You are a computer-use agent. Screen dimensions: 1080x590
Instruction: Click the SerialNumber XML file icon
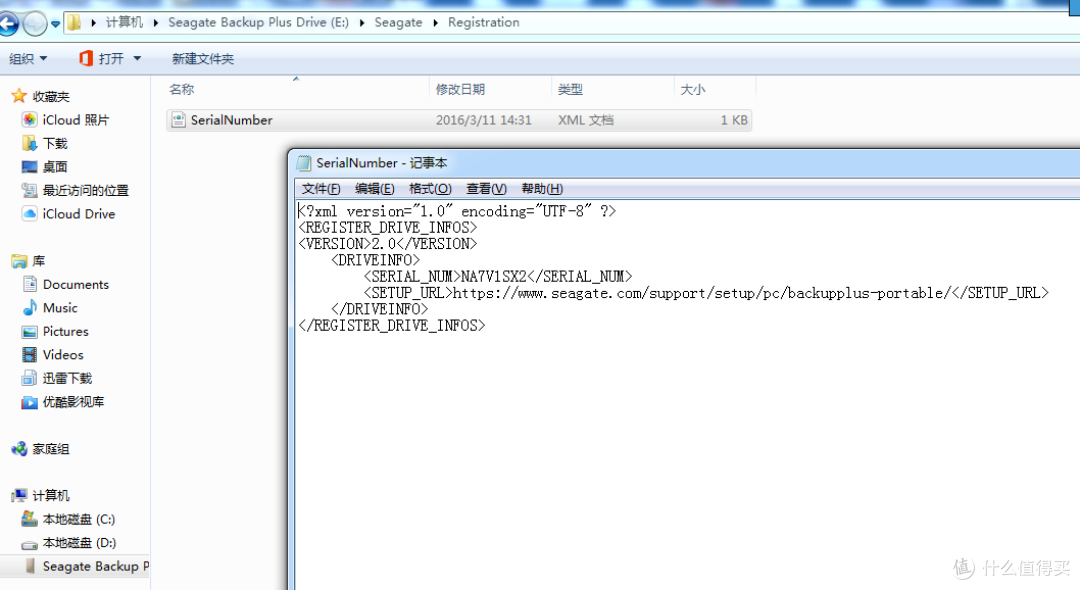(x=178, y=120)
